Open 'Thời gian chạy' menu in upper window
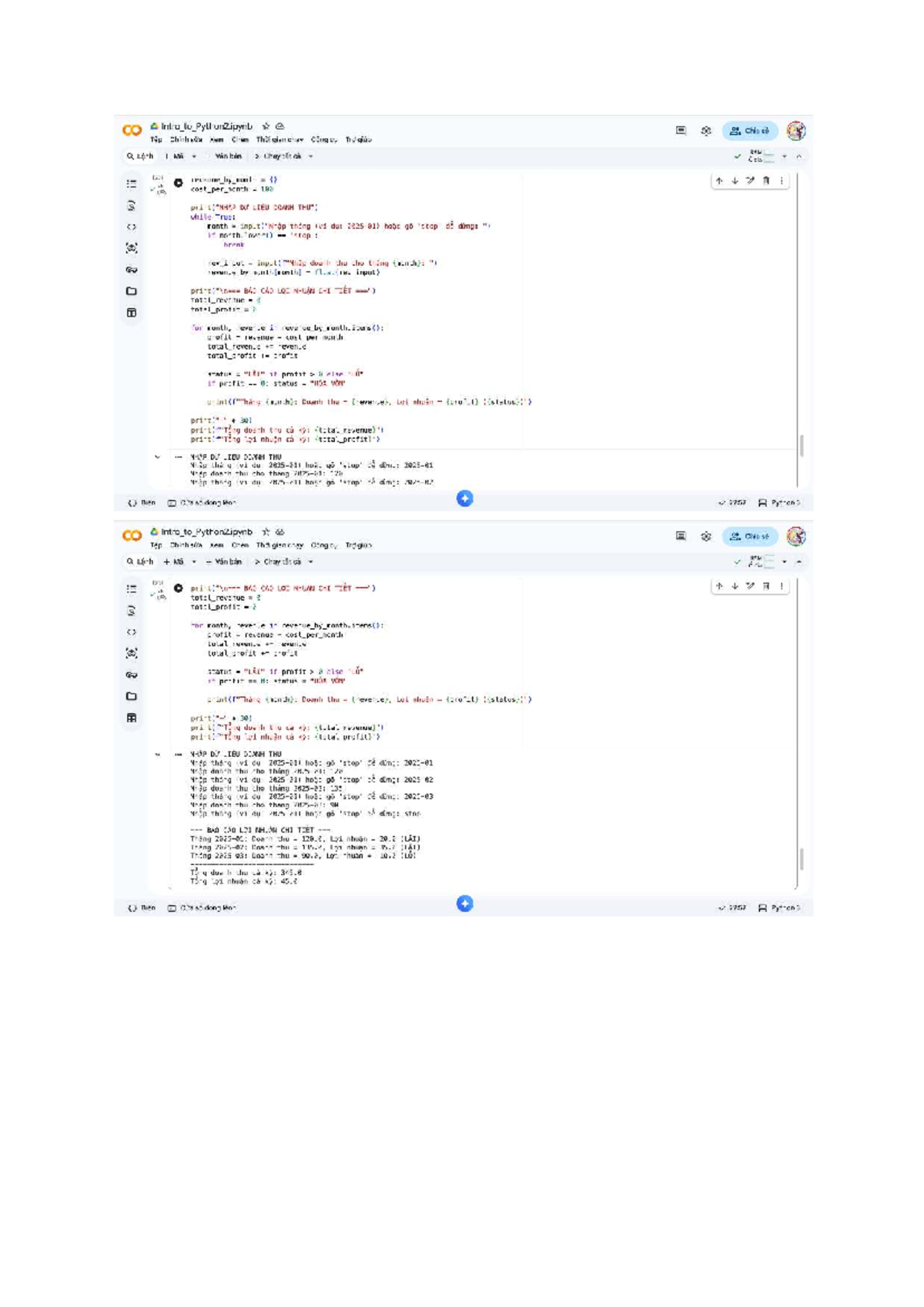 tap(280, 140)
